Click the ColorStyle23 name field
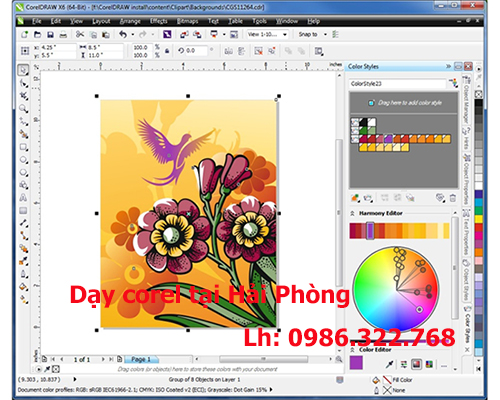The image size is (500, 400). 397,84
